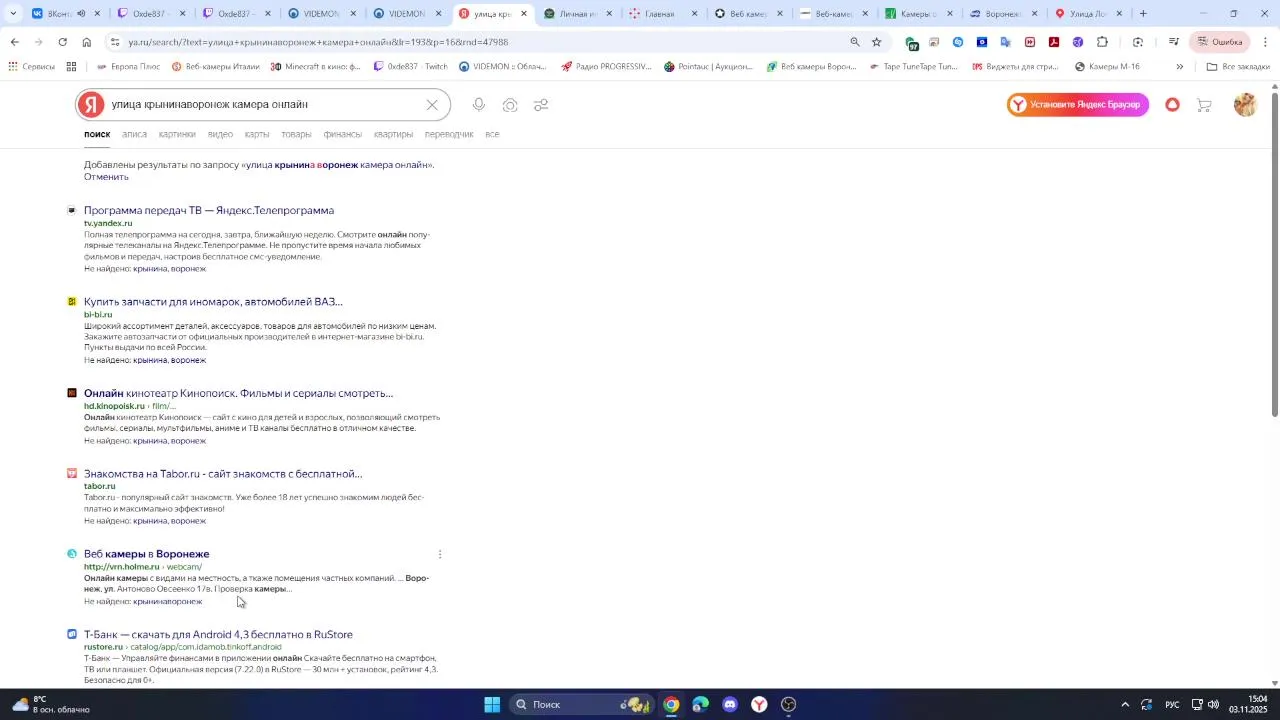Reload the page with the refresh icon
The image size is (1280, 720).
click(63, 42)
